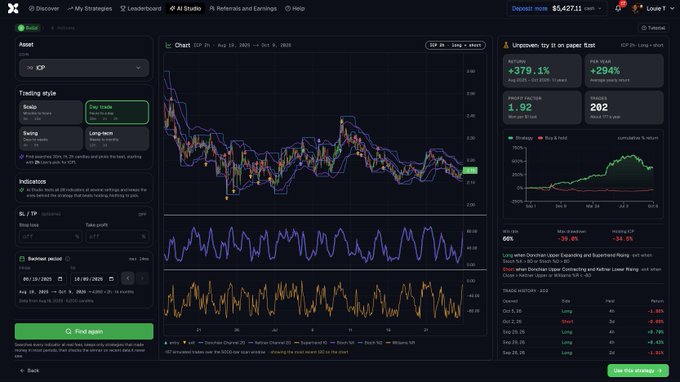Click the PER YEAR +294% card
The image size is (680, 382).
pos(624,71)
